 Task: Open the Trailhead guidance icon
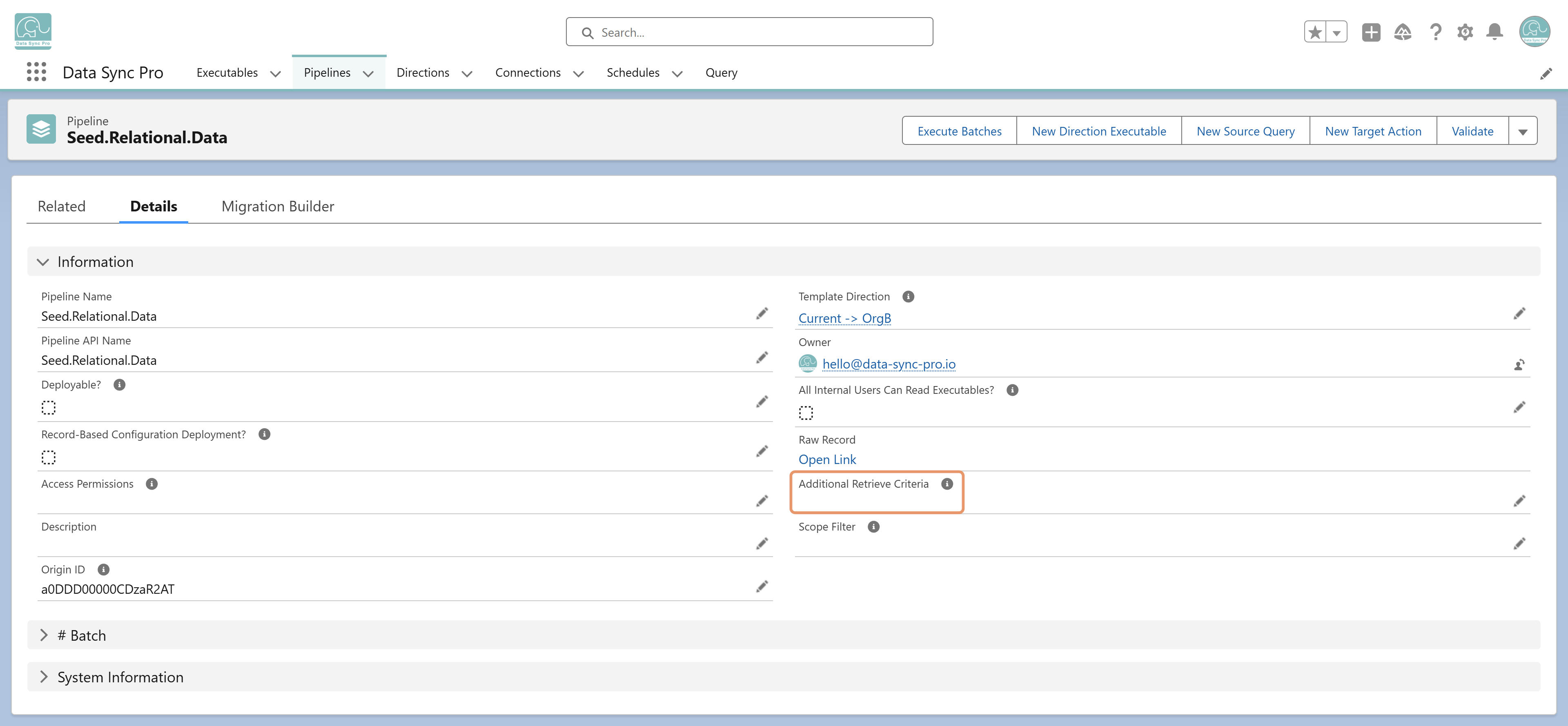[1403, 32]
